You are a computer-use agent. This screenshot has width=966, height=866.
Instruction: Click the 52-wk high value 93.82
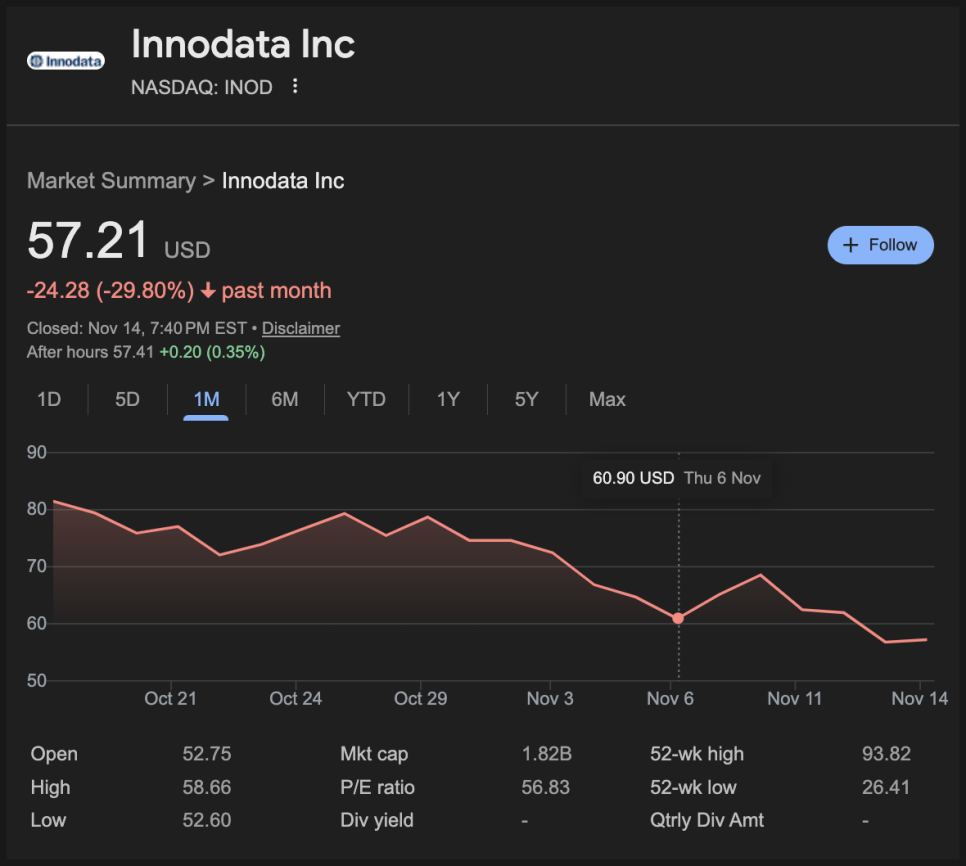pyautogui.click(x=886, y=754)
